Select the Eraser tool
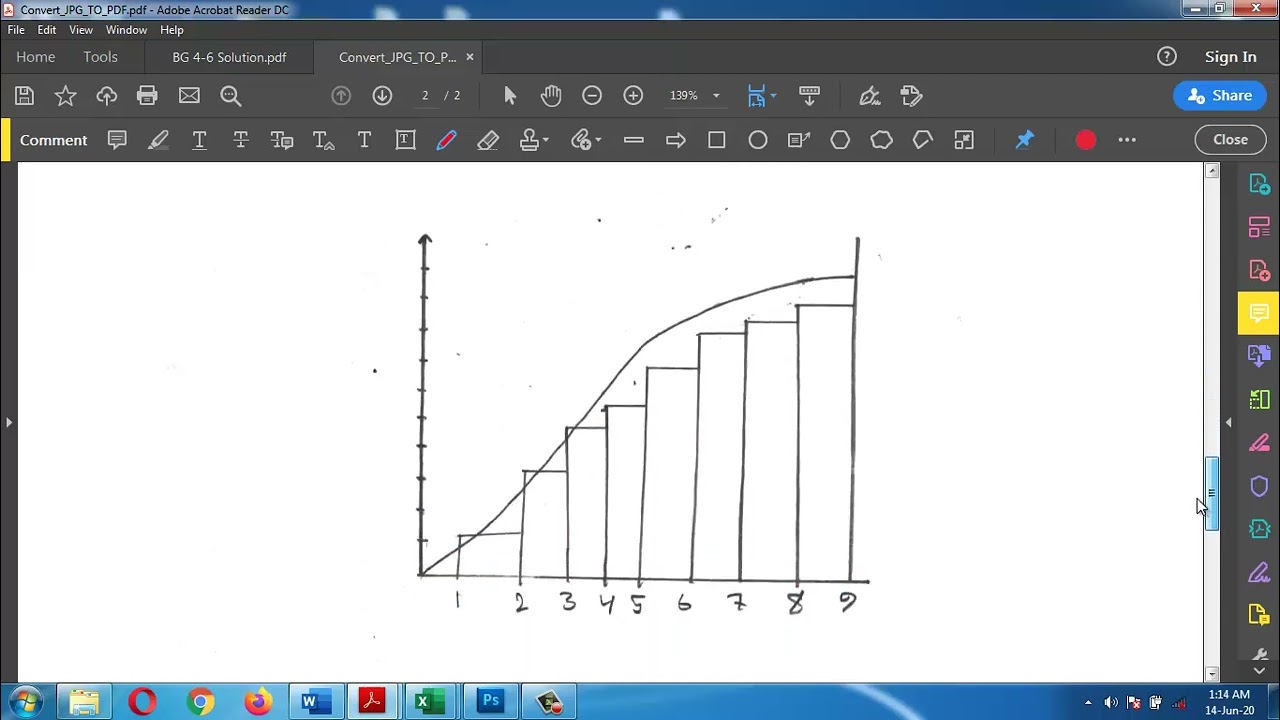 [488, 140]
